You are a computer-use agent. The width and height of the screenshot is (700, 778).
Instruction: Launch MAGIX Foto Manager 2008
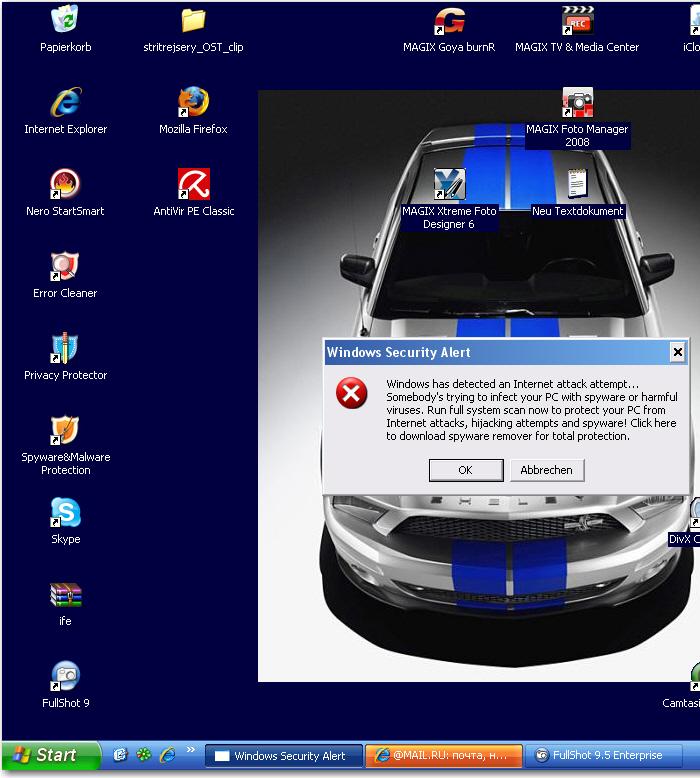pos(577,102)
